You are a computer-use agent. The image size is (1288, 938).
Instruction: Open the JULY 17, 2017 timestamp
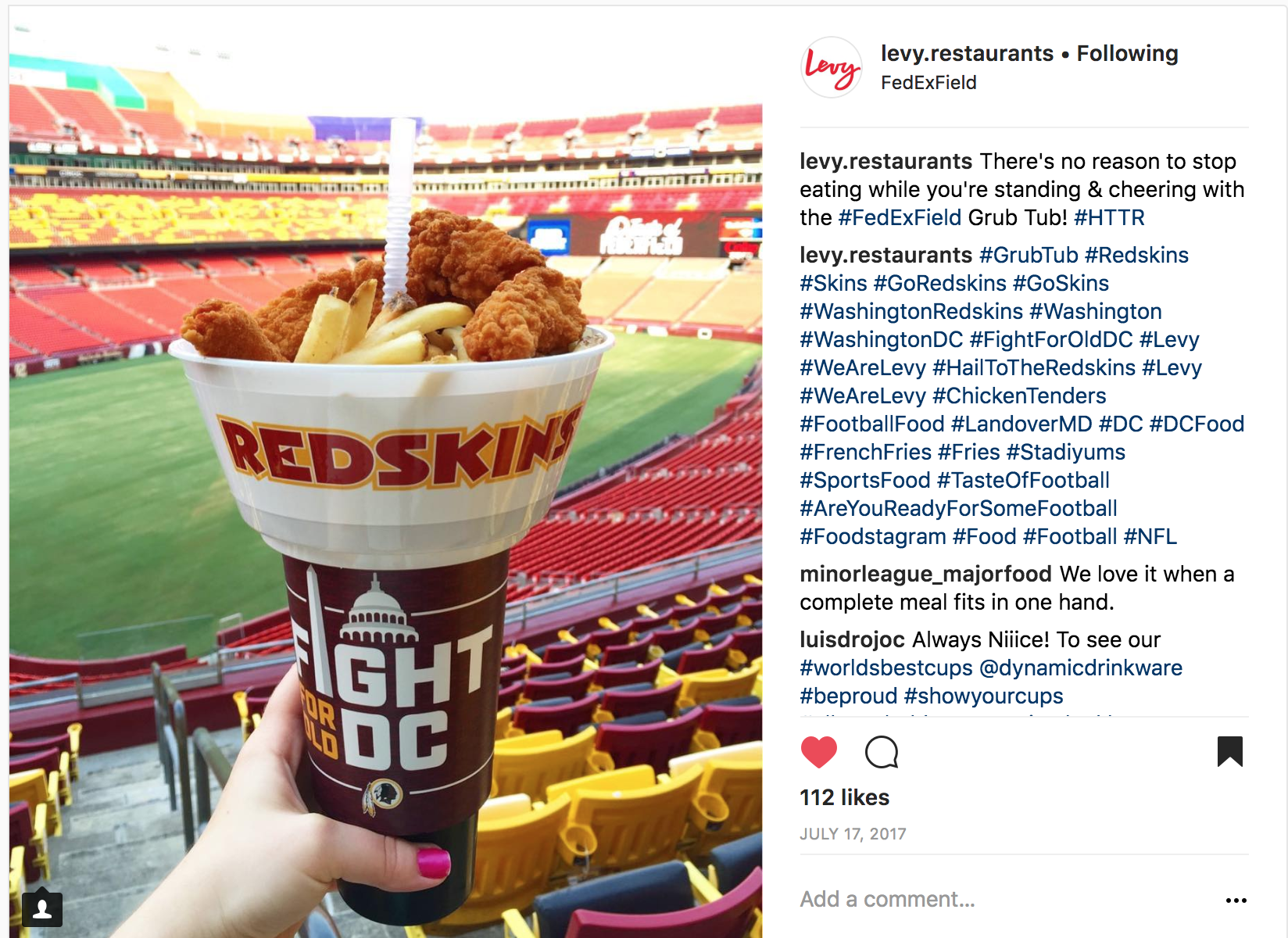point(853,834)
